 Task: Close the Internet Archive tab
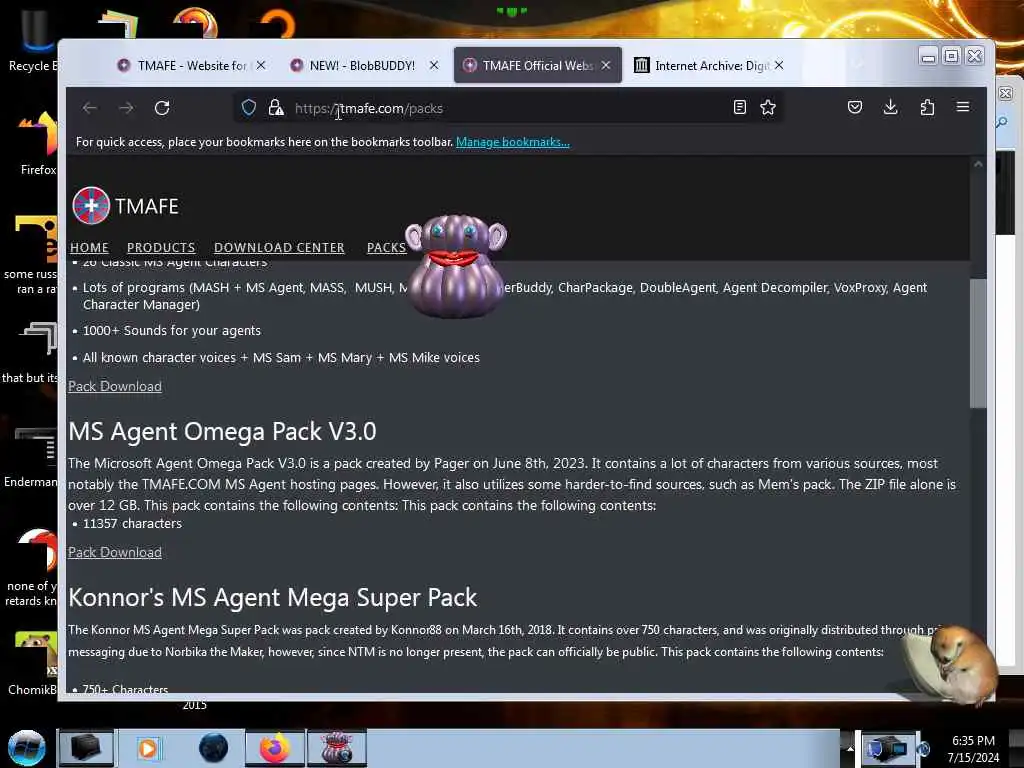coord(779,65)
